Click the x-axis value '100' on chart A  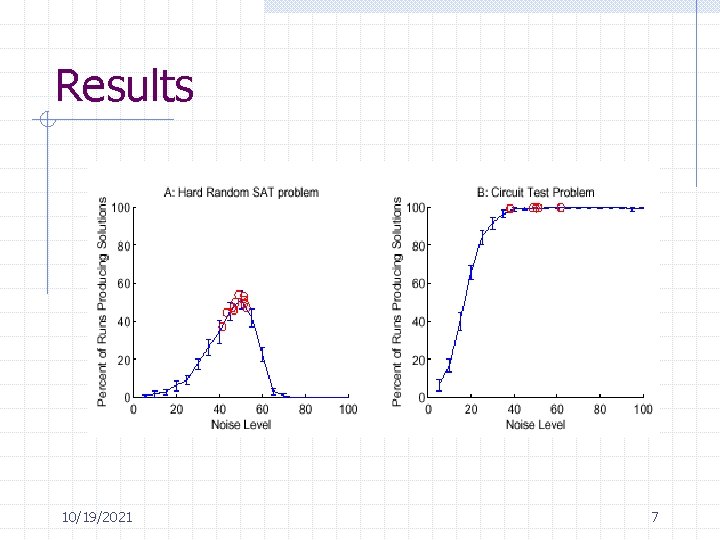(x=348, y=409)
